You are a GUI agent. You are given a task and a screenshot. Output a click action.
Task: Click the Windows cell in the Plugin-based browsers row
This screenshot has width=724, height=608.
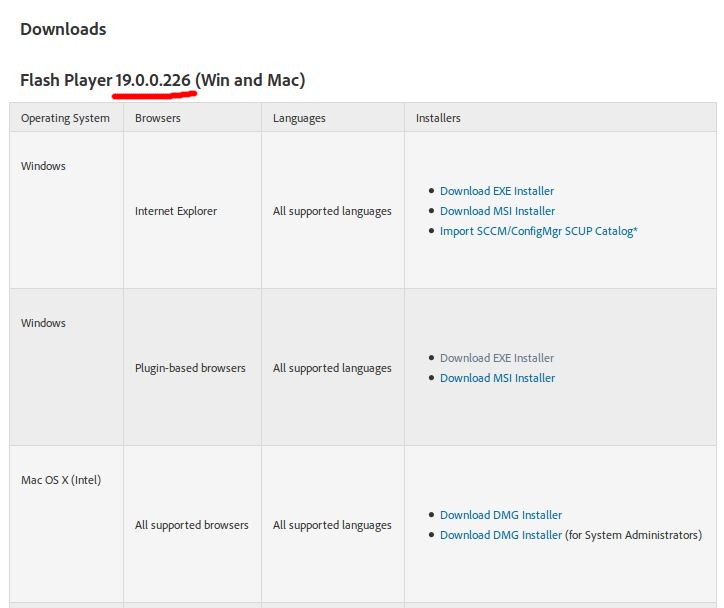(43, 323)
